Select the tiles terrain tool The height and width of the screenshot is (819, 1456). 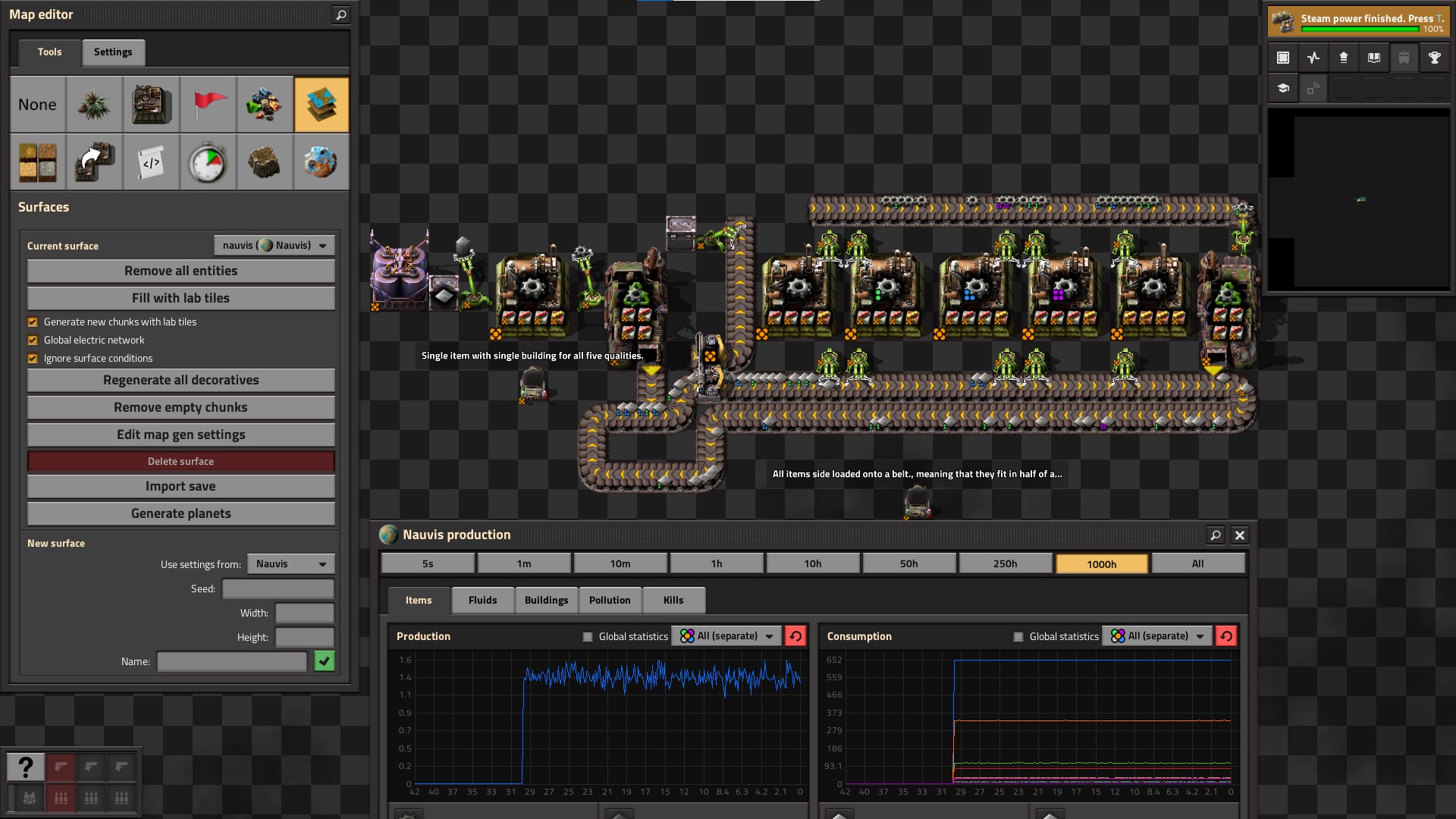click(x=37, y=162)
